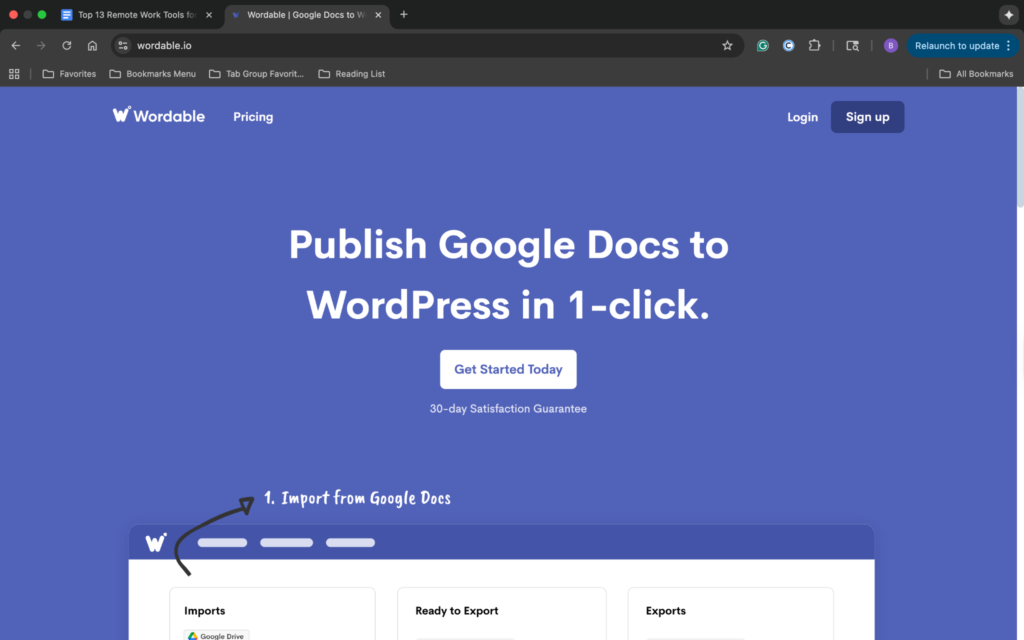1024x640 pixels.
Task: Click the W logo in demo app bar
Action: click(155, 542)
